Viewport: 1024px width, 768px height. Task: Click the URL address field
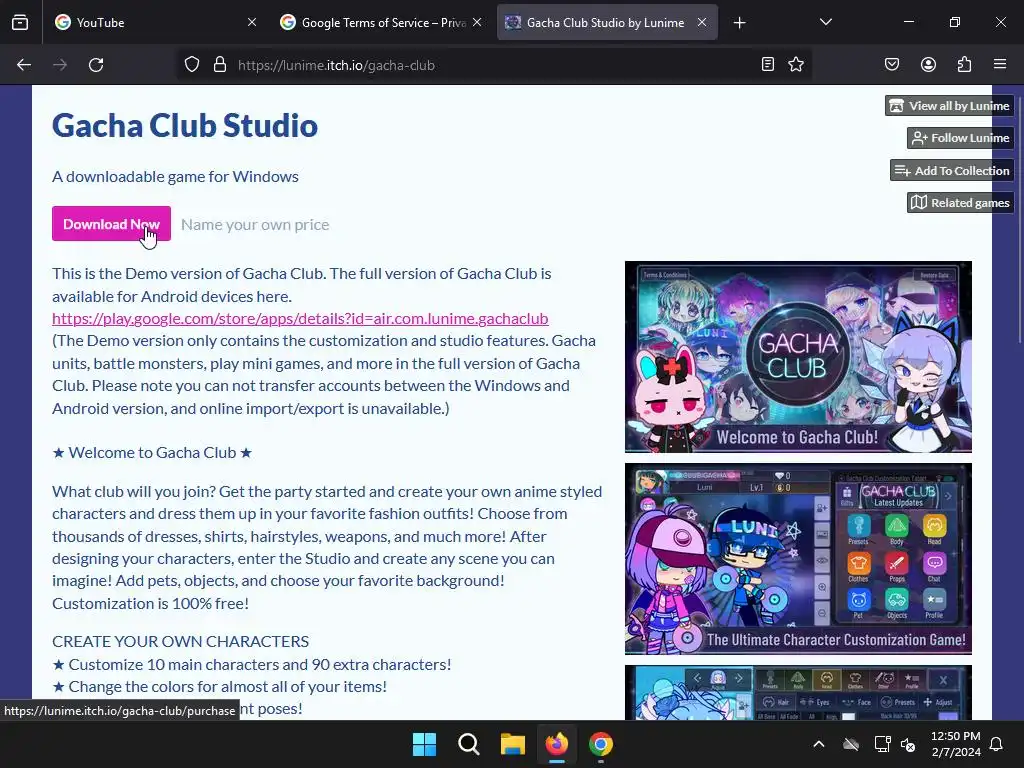[x=493, y=65]
